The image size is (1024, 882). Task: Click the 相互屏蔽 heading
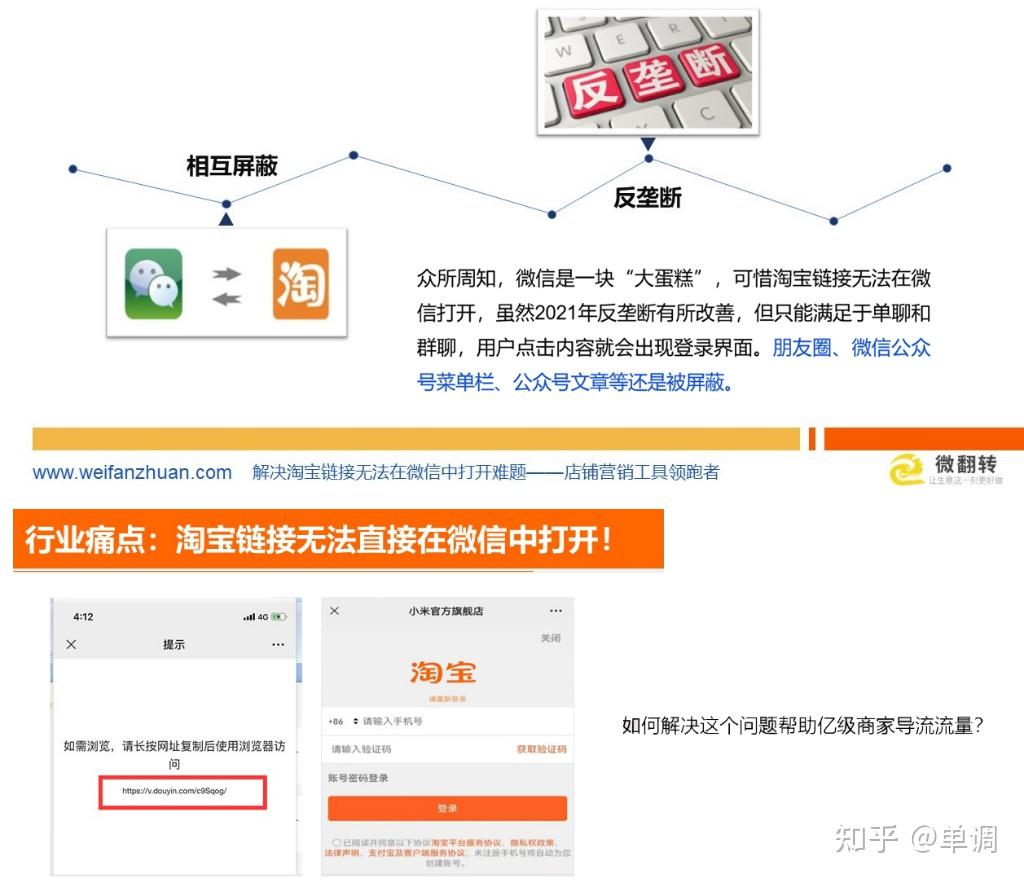(232, 166)
